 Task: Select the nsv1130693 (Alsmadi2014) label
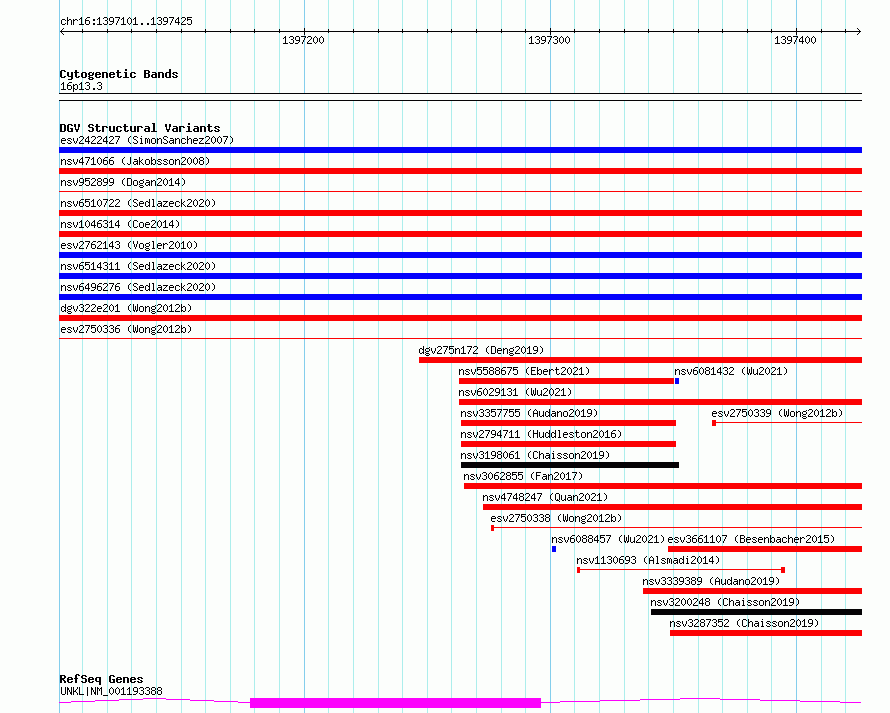tap(648, 560)
